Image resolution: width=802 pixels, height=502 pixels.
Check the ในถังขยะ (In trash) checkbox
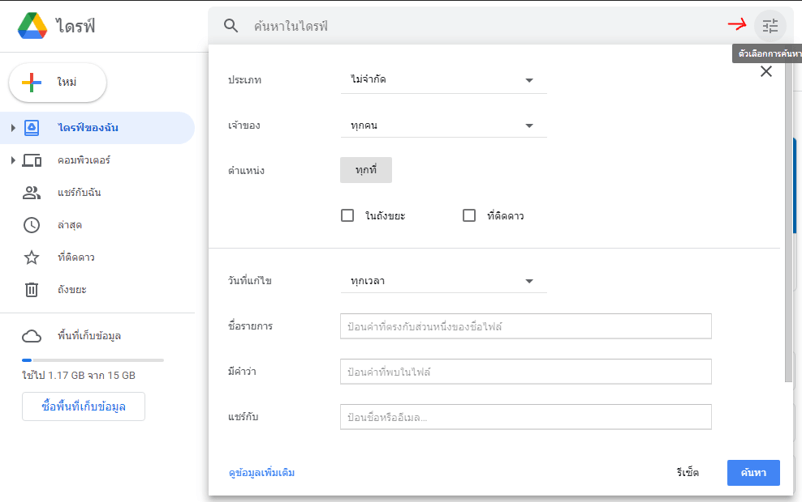click(348, 215)
